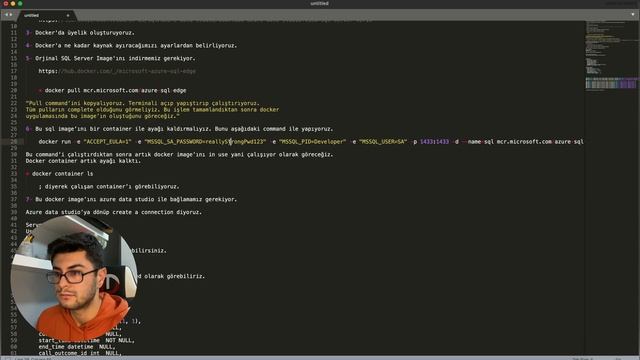Click line number 37 in the gutter
This screenshot has width=640, height=360.
pyautogui.click(x=14, y=199)
